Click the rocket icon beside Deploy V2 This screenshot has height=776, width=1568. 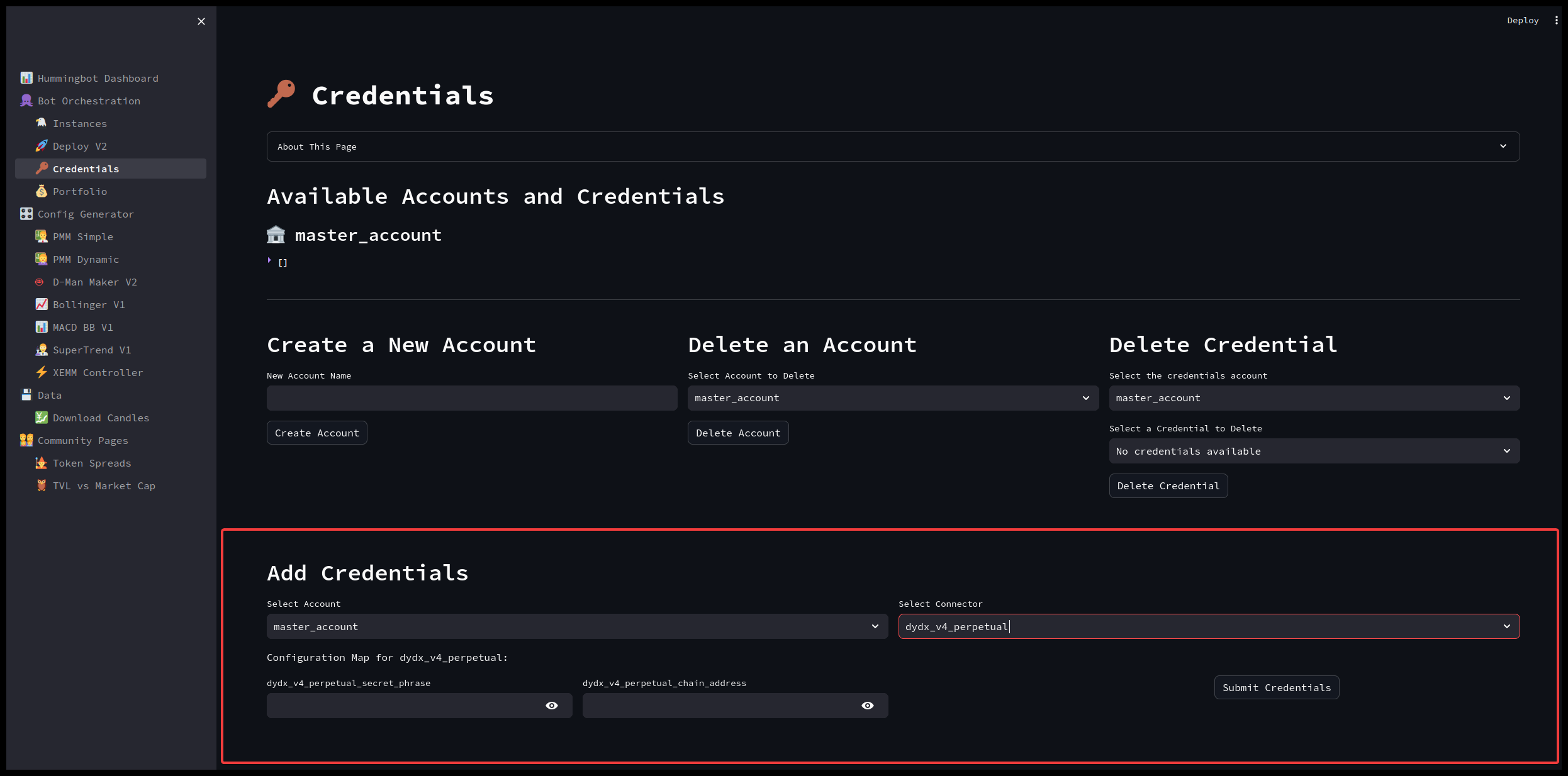click(42, 146)
